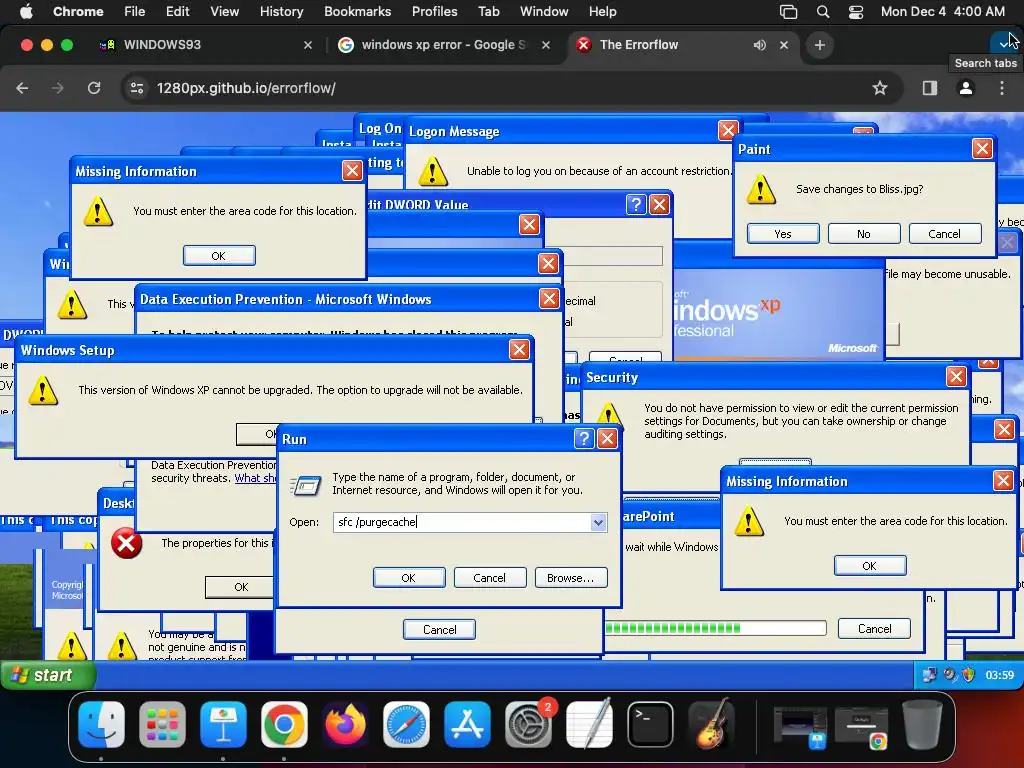Open the App Store dock icon
This screenshot has height=768, width=1024.
pyautogui.click(x=468, y=724)
